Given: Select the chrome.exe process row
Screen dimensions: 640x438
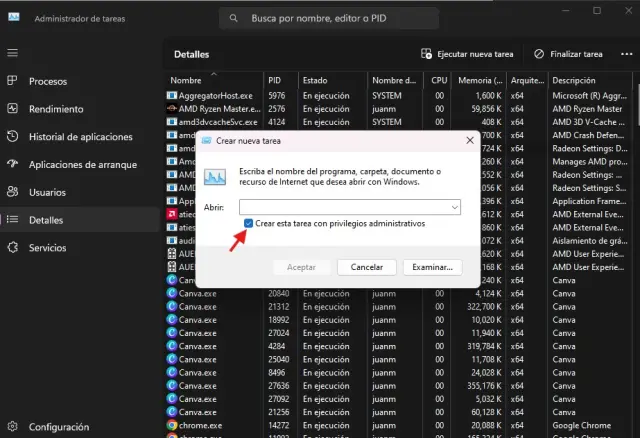Looking at the screenshot, I should coord(200,425).
